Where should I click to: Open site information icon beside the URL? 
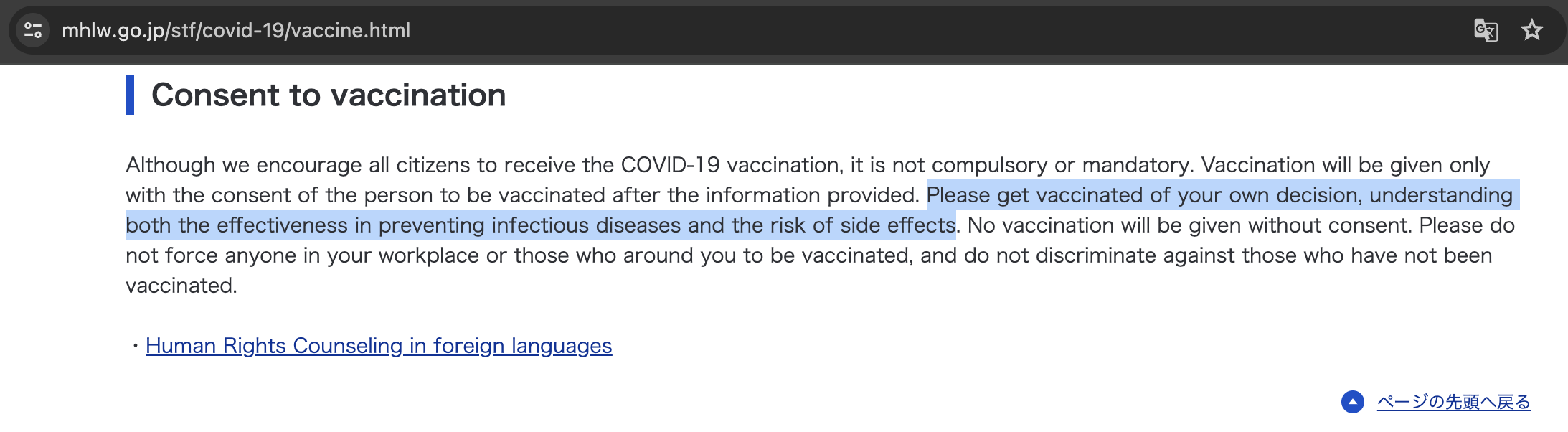[33, 30]
